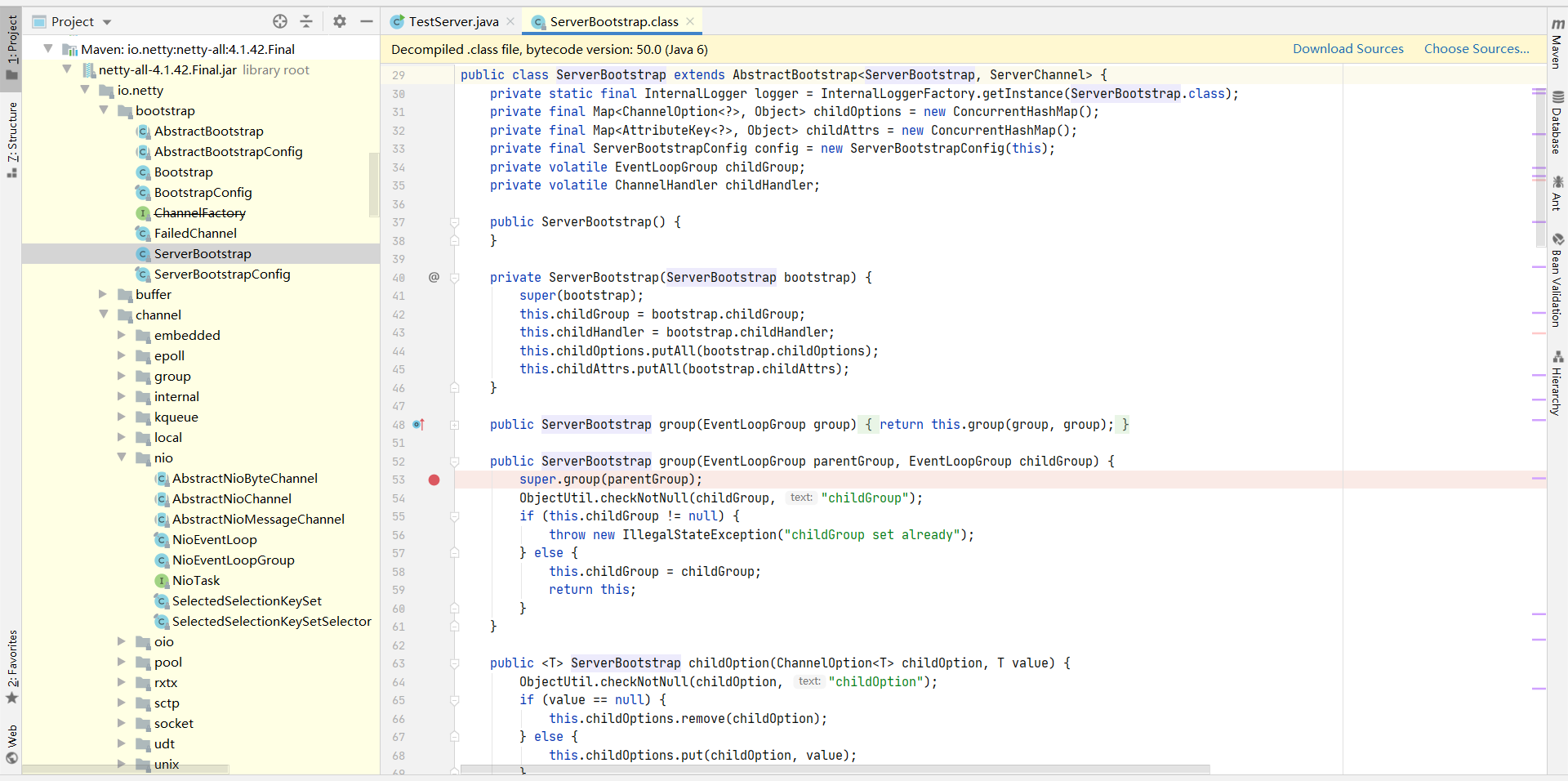Toggle fold marker at line 55 if block
Screen dimensions: 1568x781
pos(455,516)
